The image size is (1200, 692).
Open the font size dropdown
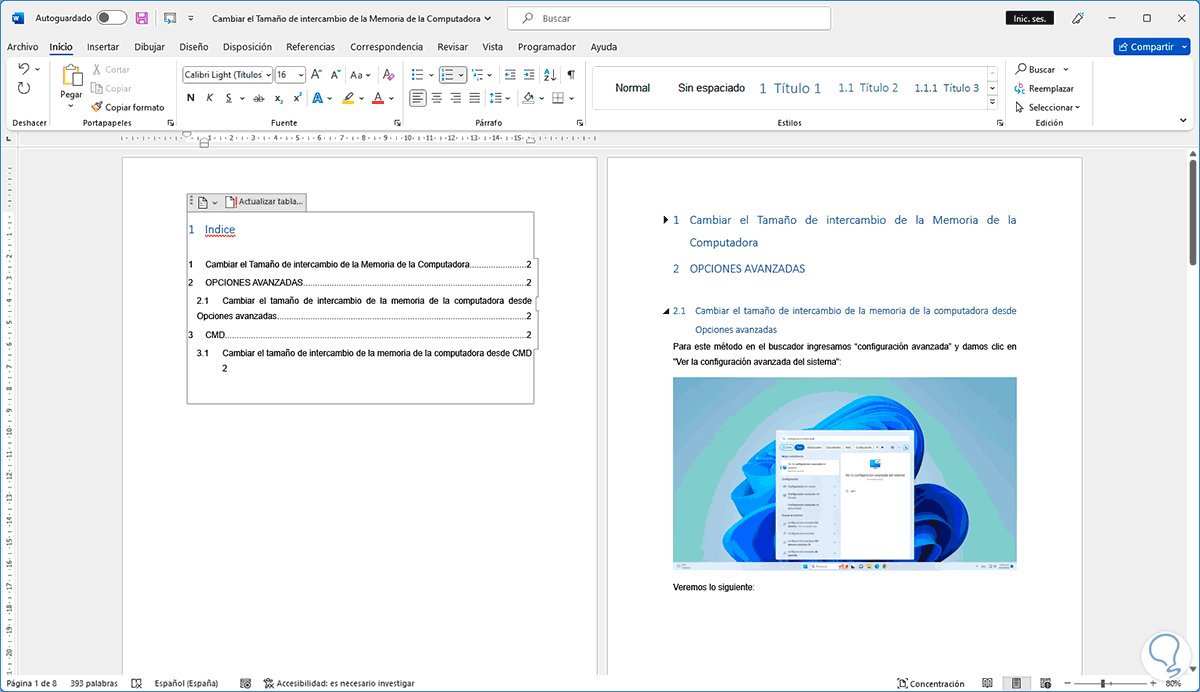300,75
